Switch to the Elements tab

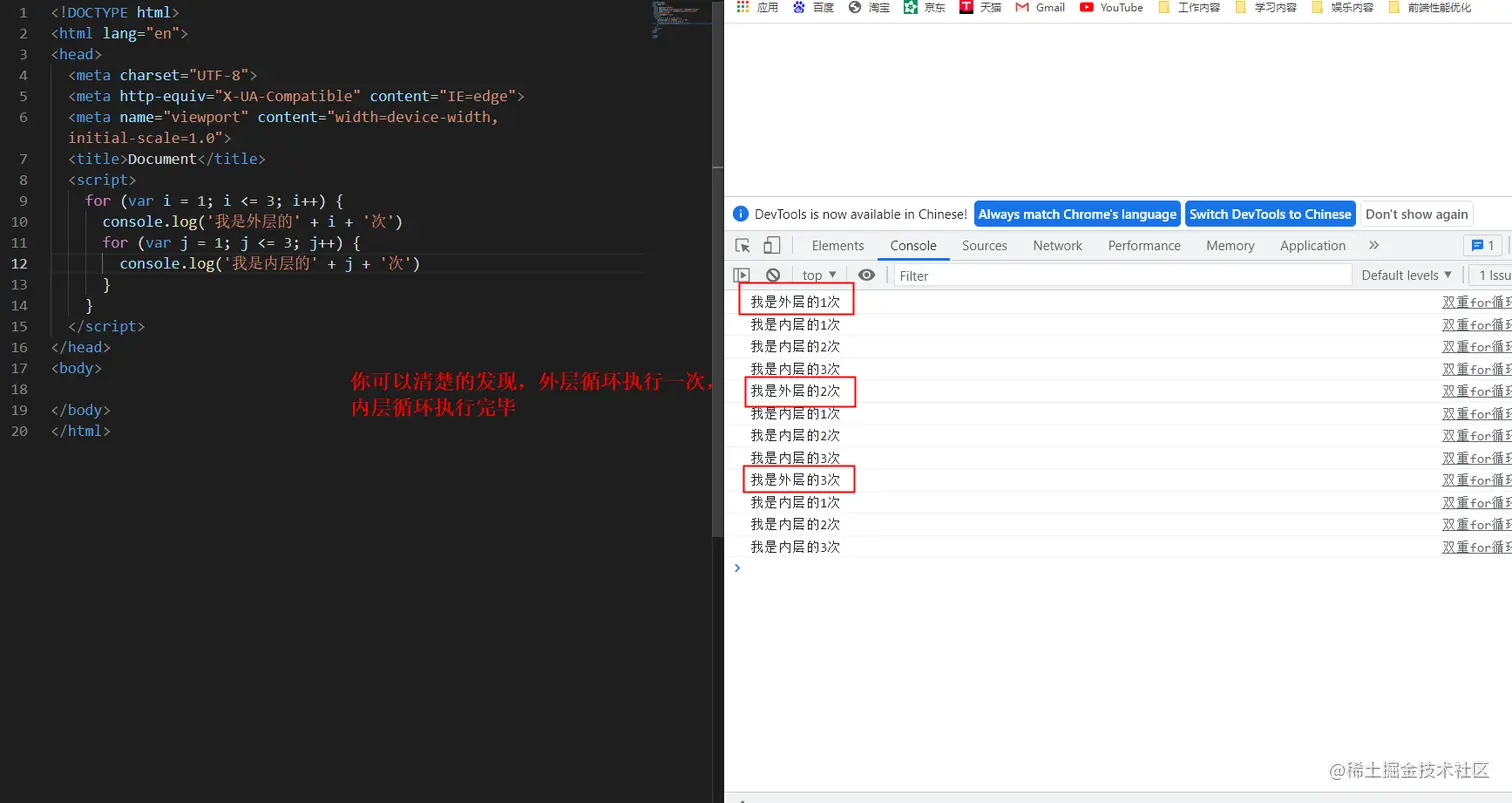point(838,246)
